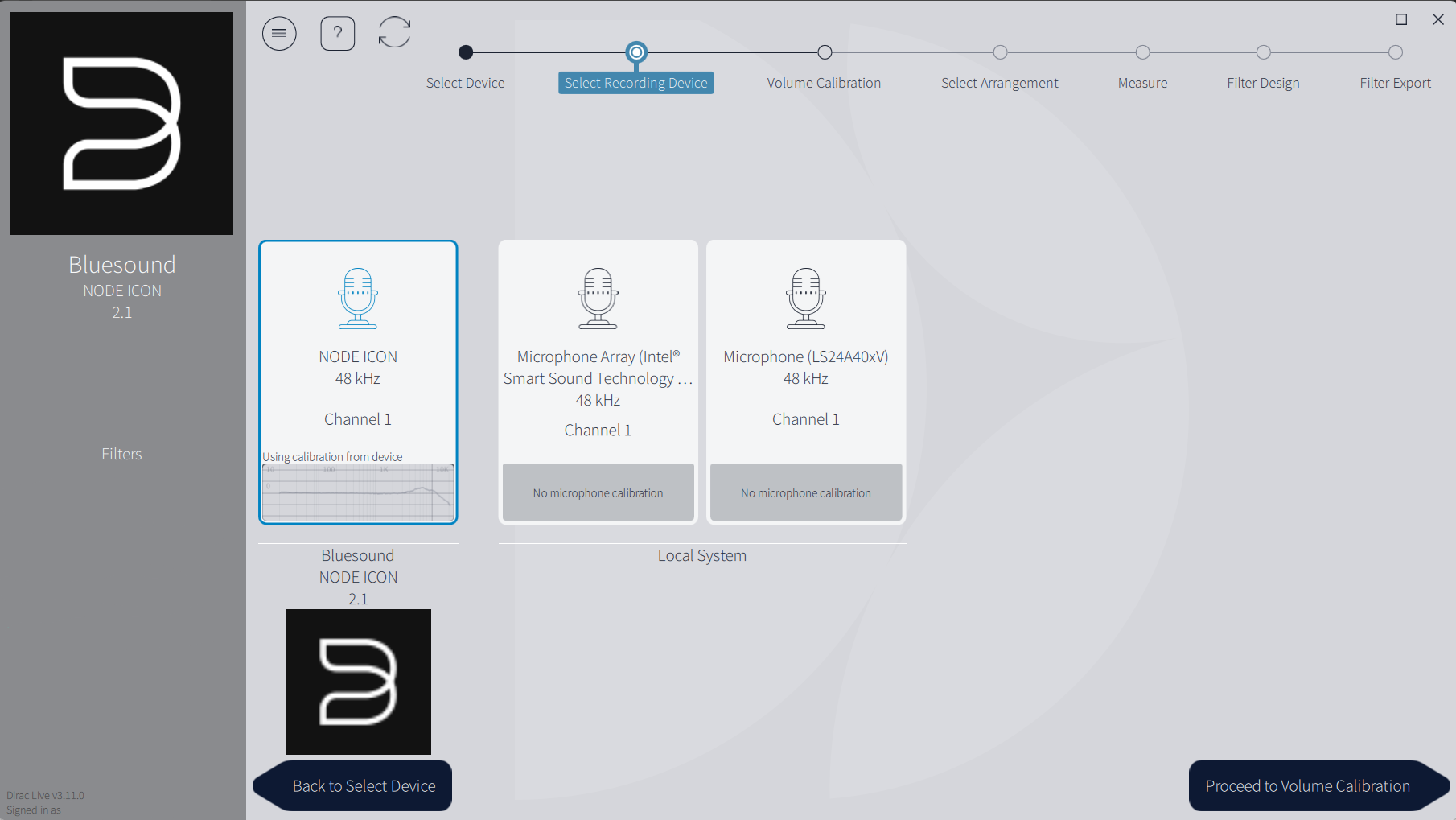Select the NODE ICON microphone icon
Image resolution: width=1456 pixels, height=820 pixels.
pyautogui.click(x=358, y=299)
